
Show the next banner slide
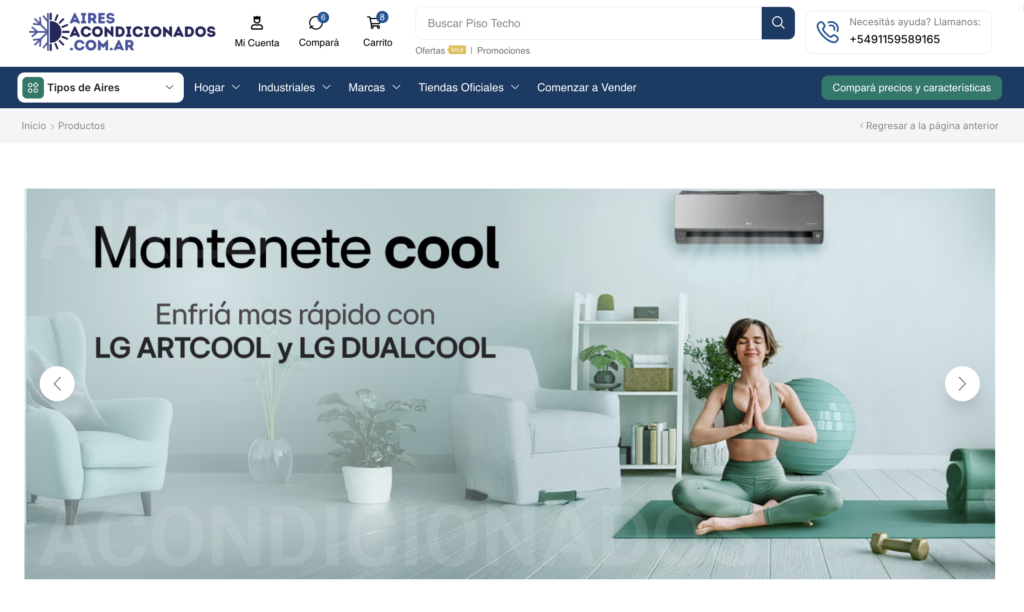[962, 383]
